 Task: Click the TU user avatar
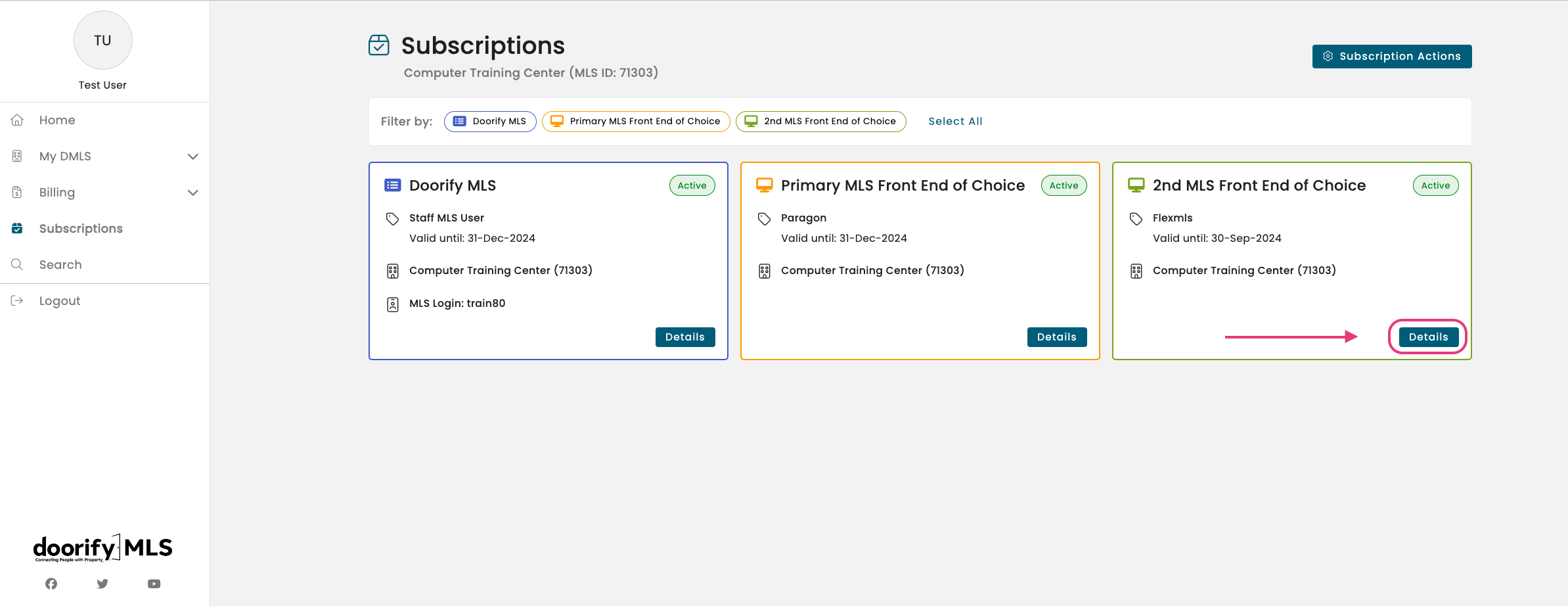pos(103,40)
